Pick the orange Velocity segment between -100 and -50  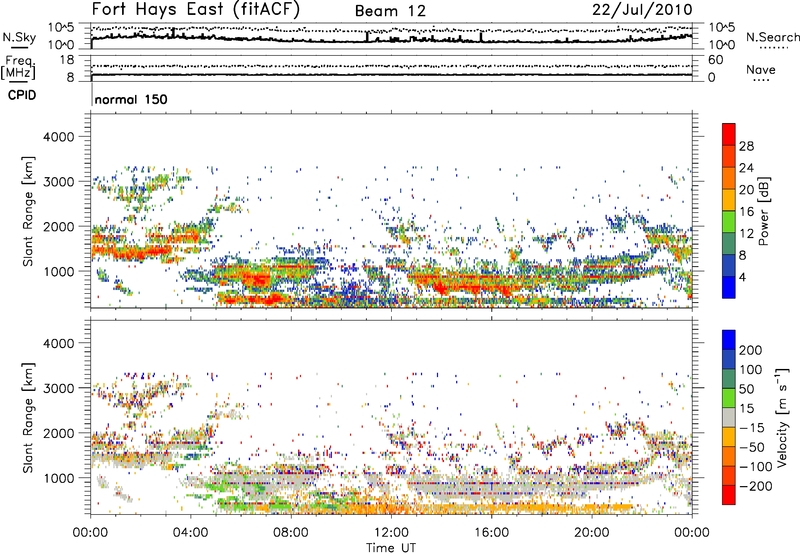(x=729, y=456)
